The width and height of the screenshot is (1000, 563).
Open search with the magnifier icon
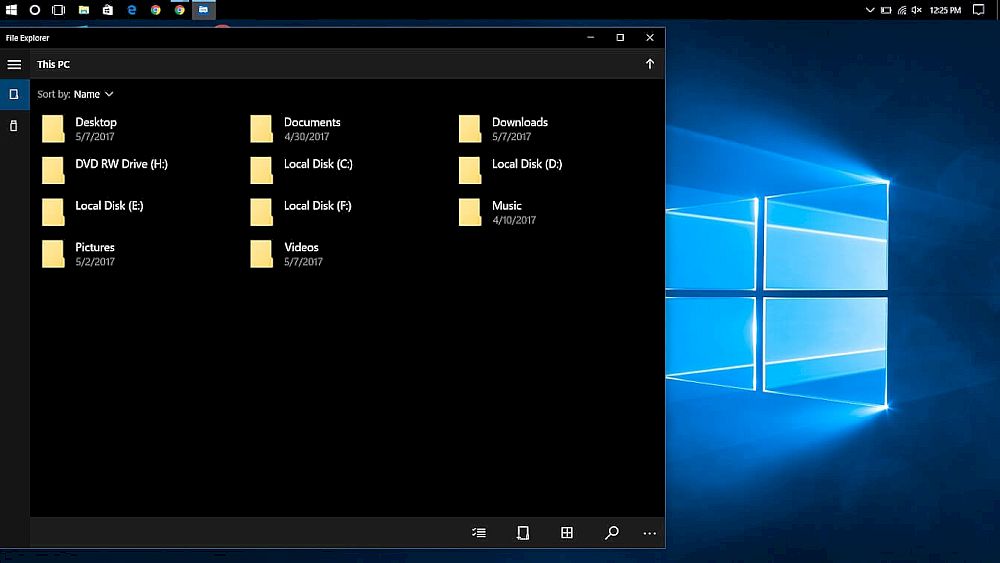(x=611, y=532)
